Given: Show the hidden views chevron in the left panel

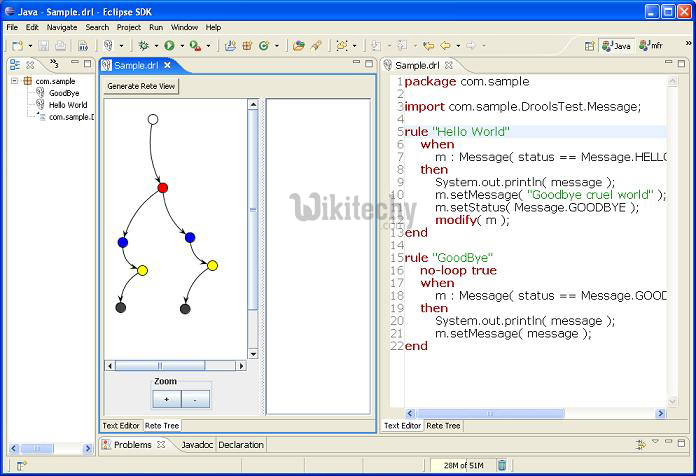Looking at the screenshot, I should coord(54,63).
